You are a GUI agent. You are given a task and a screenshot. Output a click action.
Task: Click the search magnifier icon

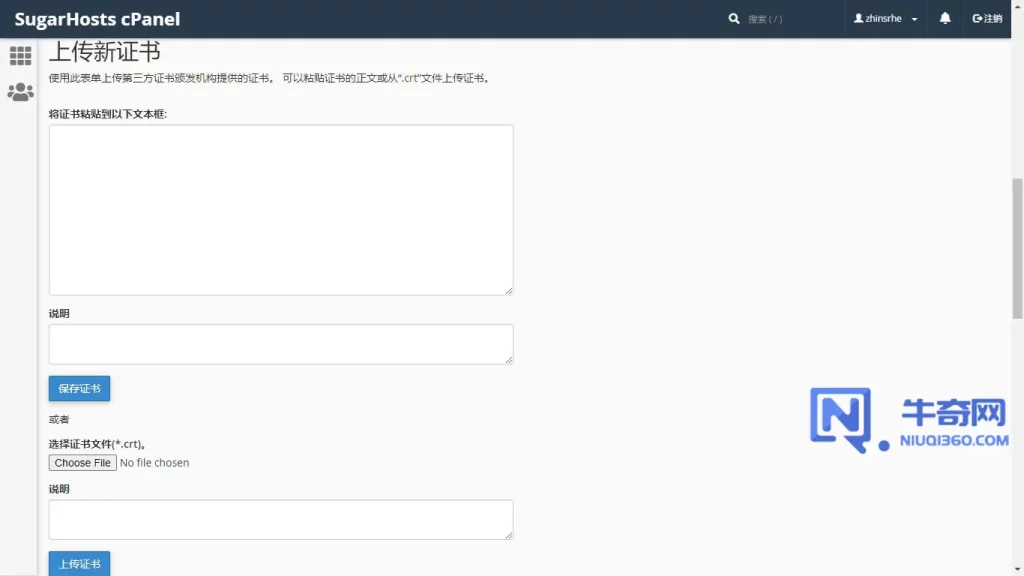[x=734, y=19]
